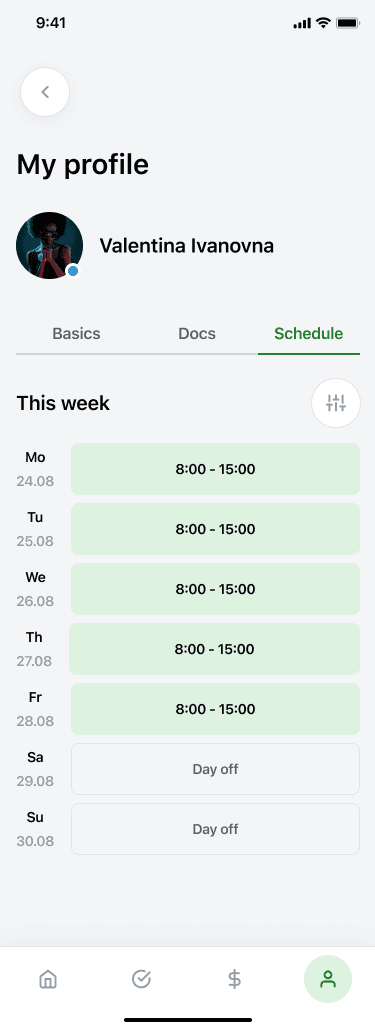
Task: Open Tuesday 25.08 shift slot
Action: pos(215,529)
